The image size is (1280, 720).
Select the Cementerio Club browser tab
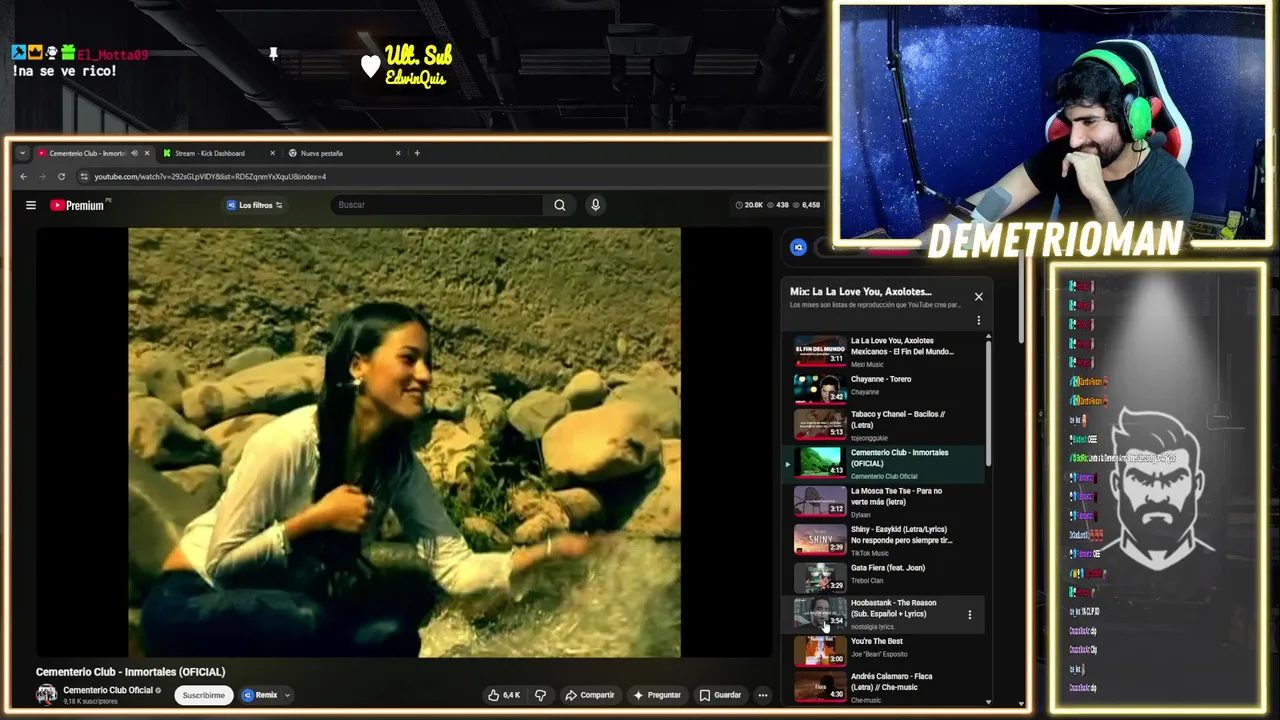click(x=92, y=153)
